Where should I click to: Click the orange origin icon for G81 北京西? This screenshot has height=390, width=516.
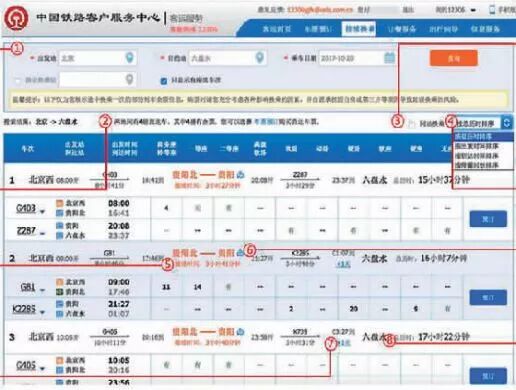(x=59, y=282)
